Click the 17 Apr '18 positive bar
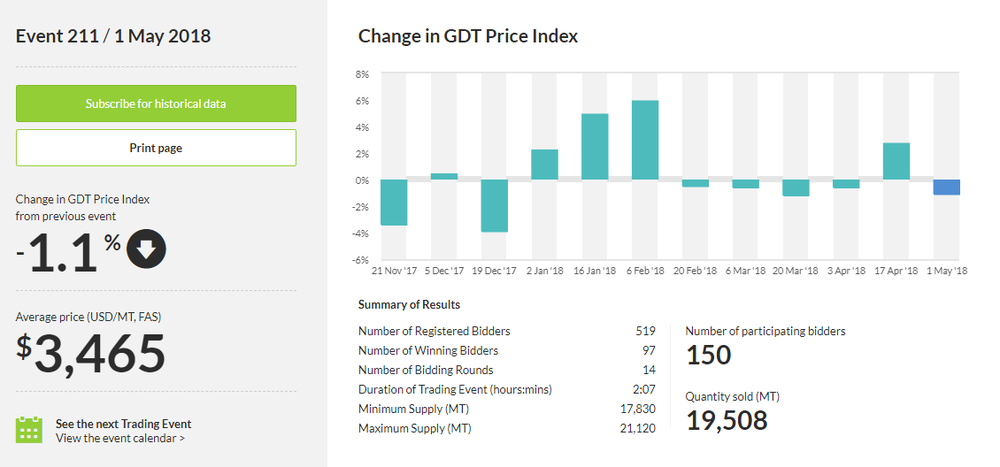Image resolution: width=1000 pixels, height=467 pixels. point(896,161)
